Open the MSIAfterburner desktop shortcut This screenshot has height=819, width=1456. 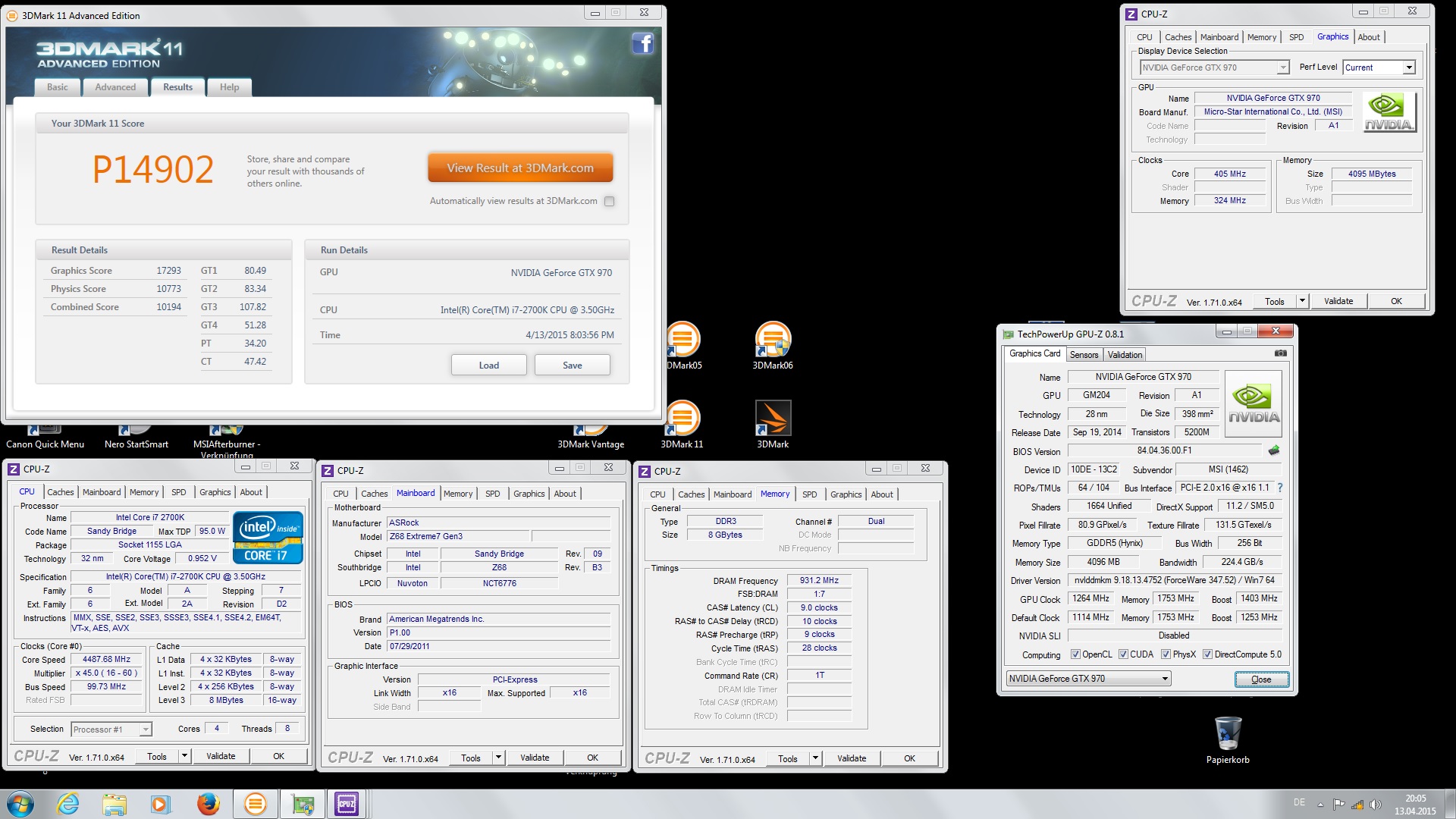point(227,443)
